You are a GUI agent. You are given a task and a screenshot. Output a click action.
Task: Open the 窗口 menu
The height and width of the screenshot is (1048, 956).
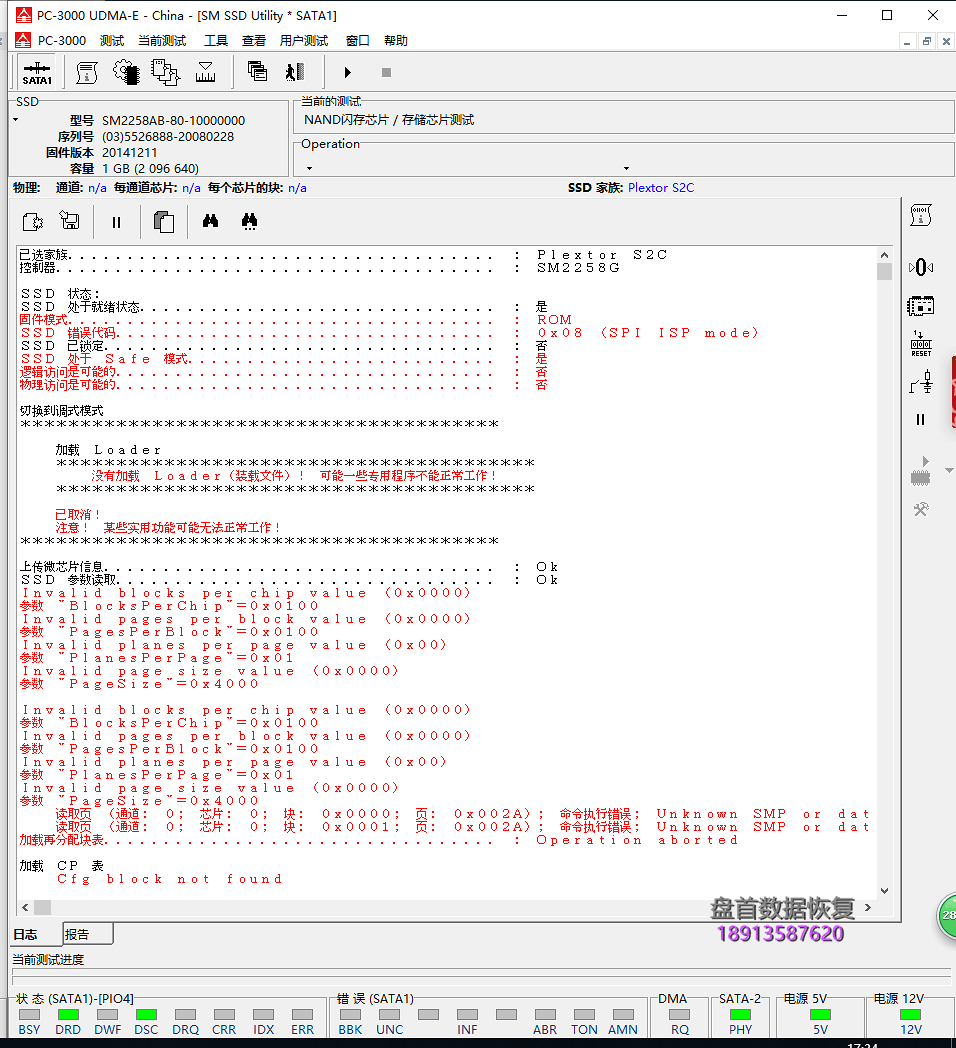coord(358,41)
